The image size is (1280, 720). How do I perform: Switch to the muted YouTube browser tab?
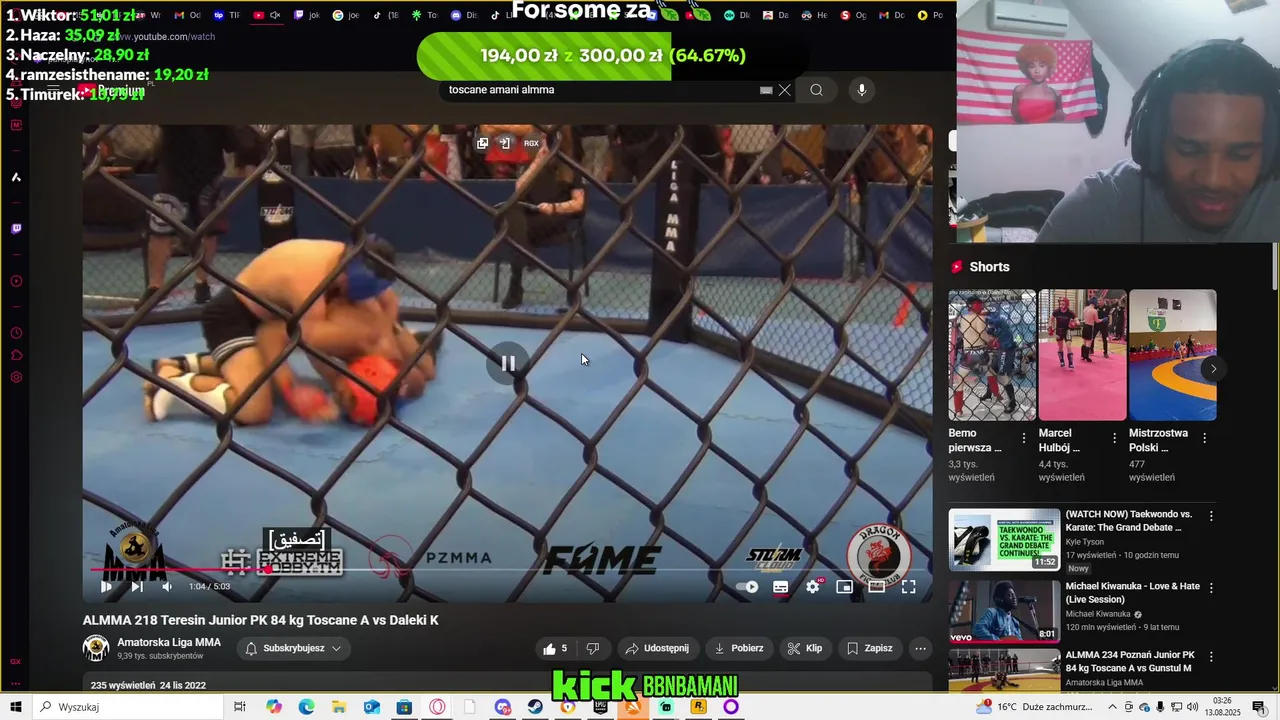pos(266,16)
